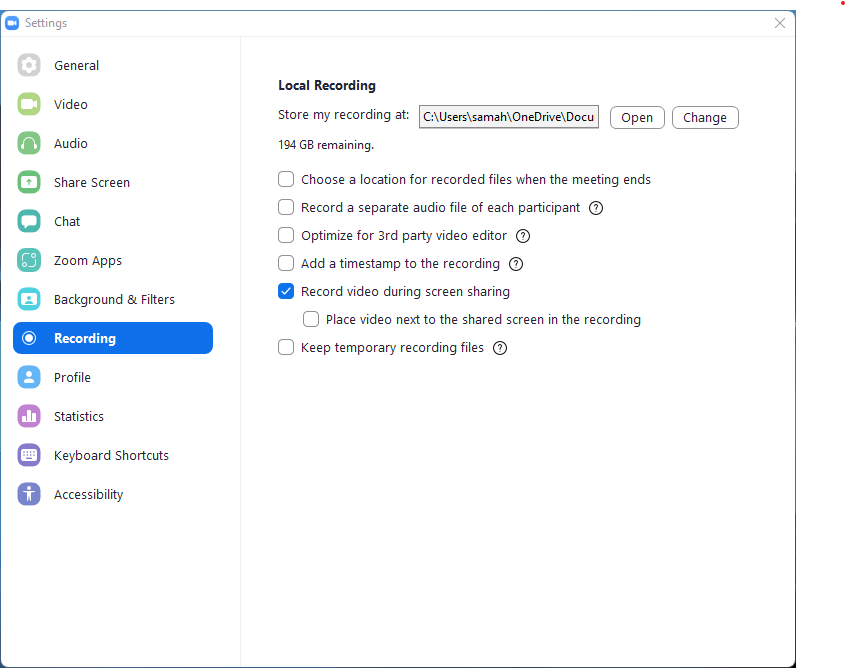The image size is (846, 668).
Task: Click the Background & Filters person icon
Action: [28, 299]
